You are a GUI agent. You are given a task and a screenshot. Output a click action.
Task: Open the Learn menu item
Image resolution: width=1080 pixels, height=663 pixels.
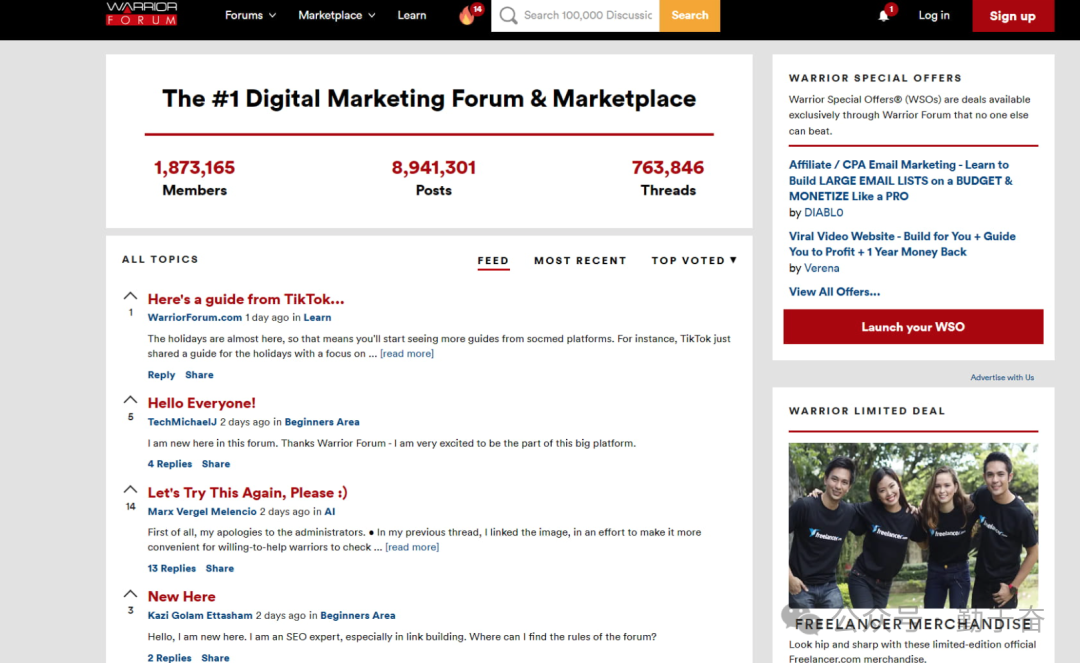pos(412,15)
